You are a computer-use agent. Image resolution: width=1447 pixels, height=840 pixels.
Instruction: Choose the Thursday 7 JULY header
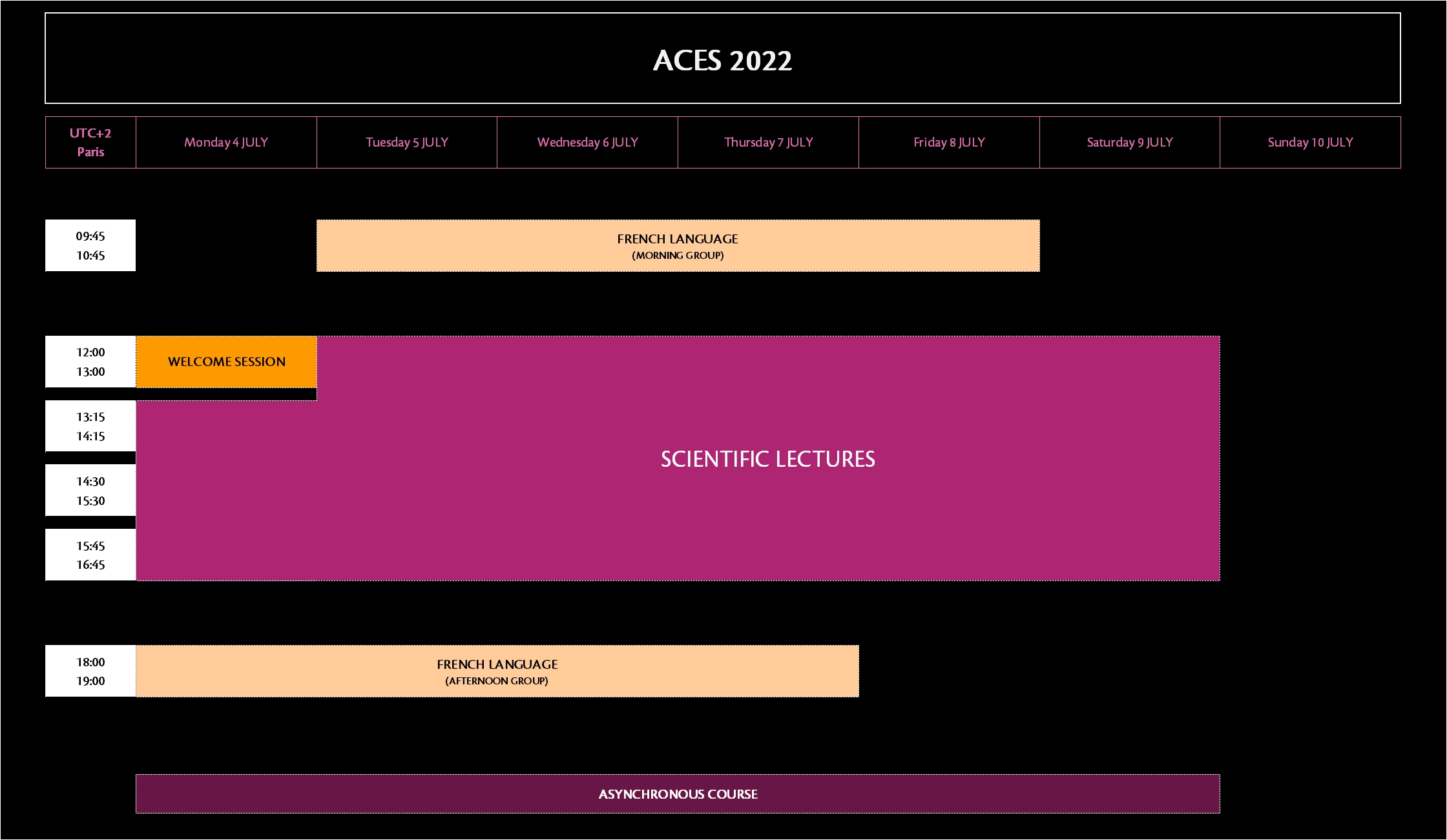[x=768, y=143]
